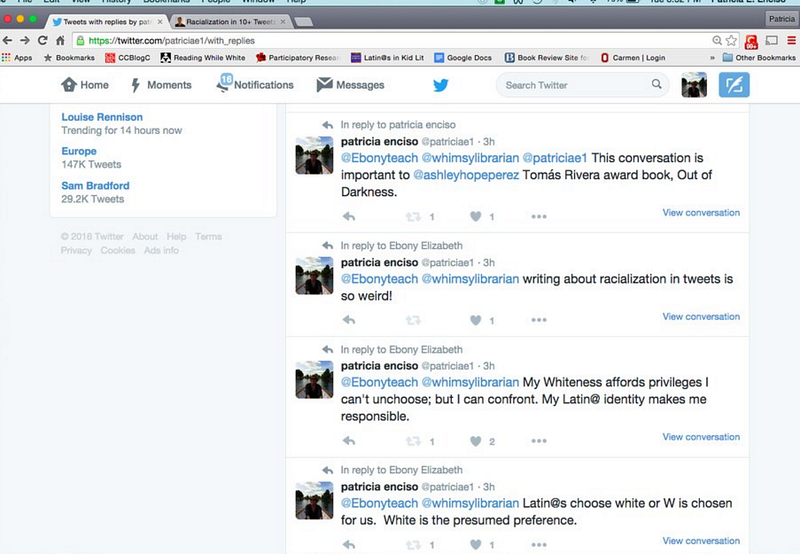Open the profile avatar menu

pos(694,85)
